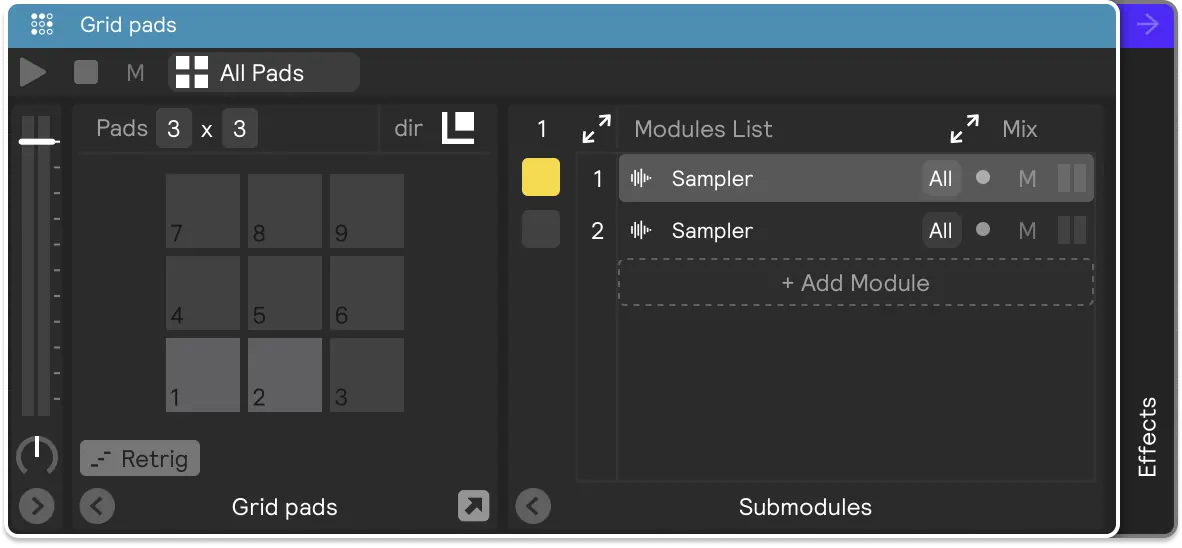Viewport: 1182px width, 548px height.
Task: Mute the device with the top M button
Action: pos(135,73)
